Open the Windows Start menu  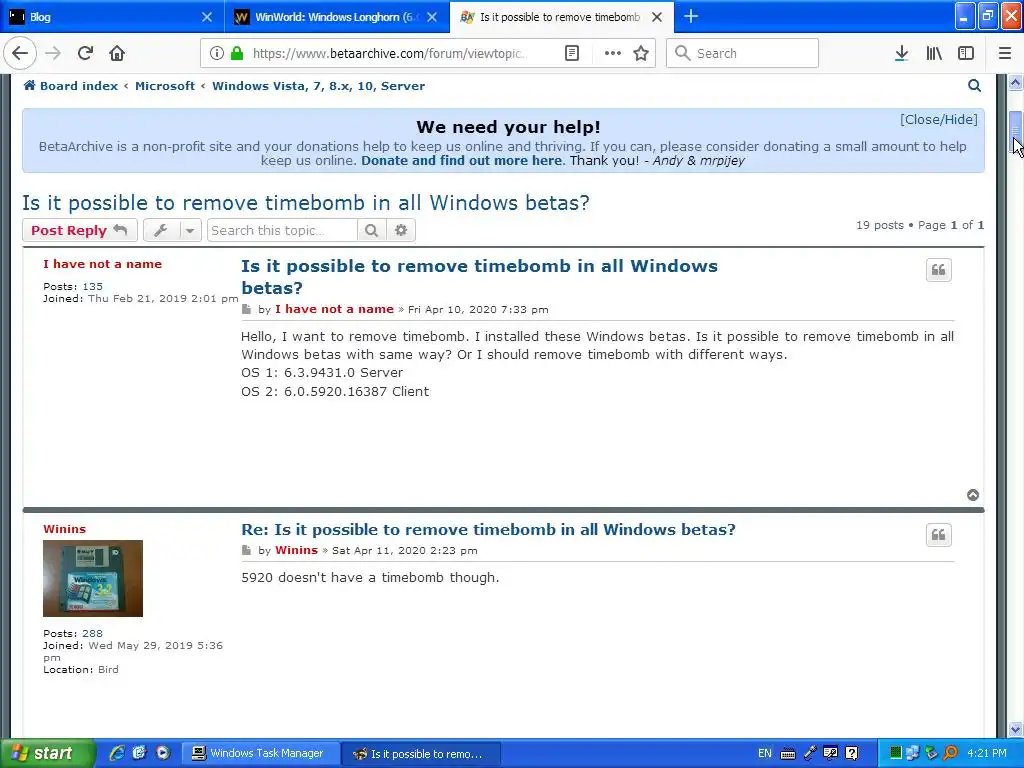click(x=47, y=753)
